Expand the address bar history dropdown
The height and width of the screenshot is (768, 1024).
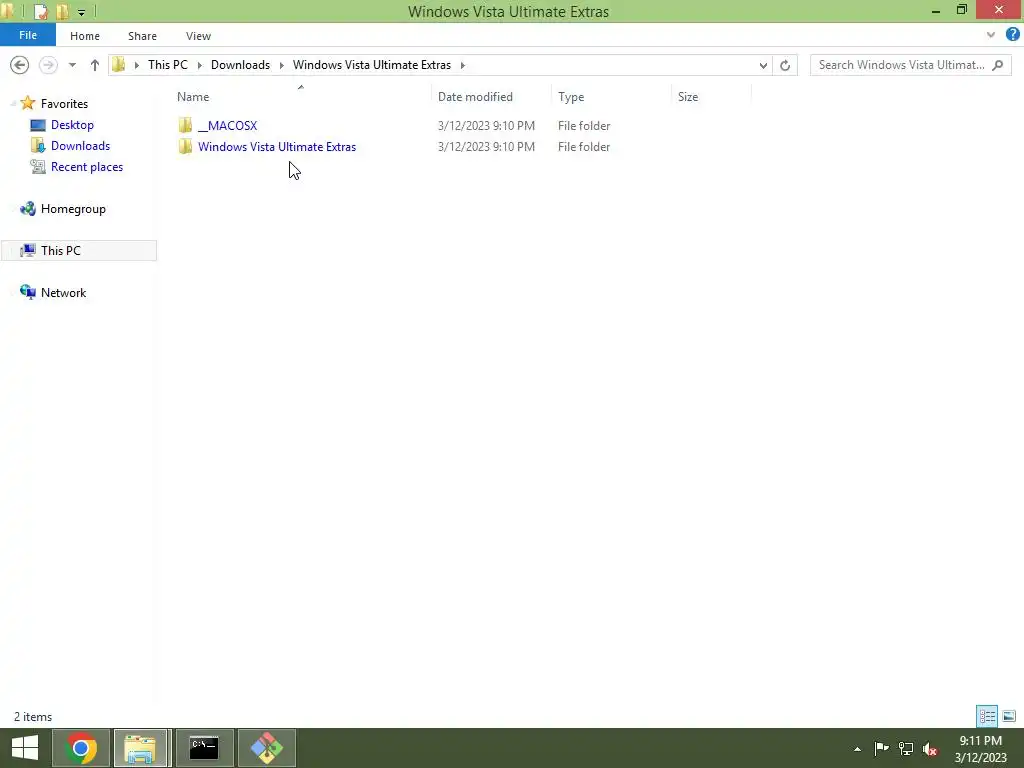point(763,65)
